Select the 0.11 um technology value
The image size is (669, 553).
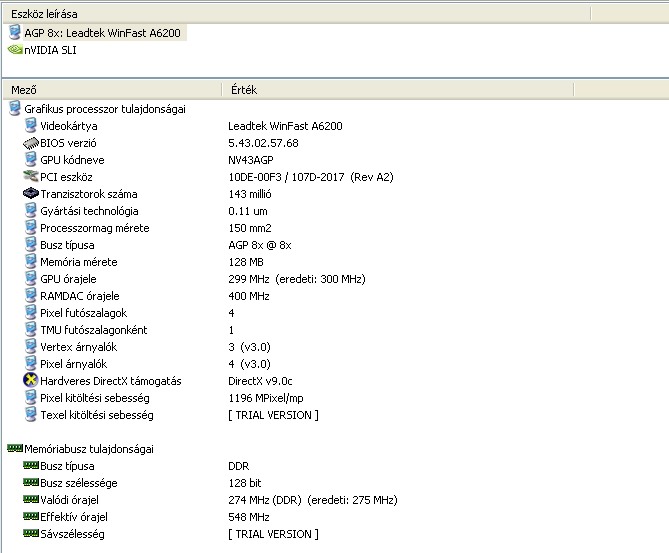248,211
